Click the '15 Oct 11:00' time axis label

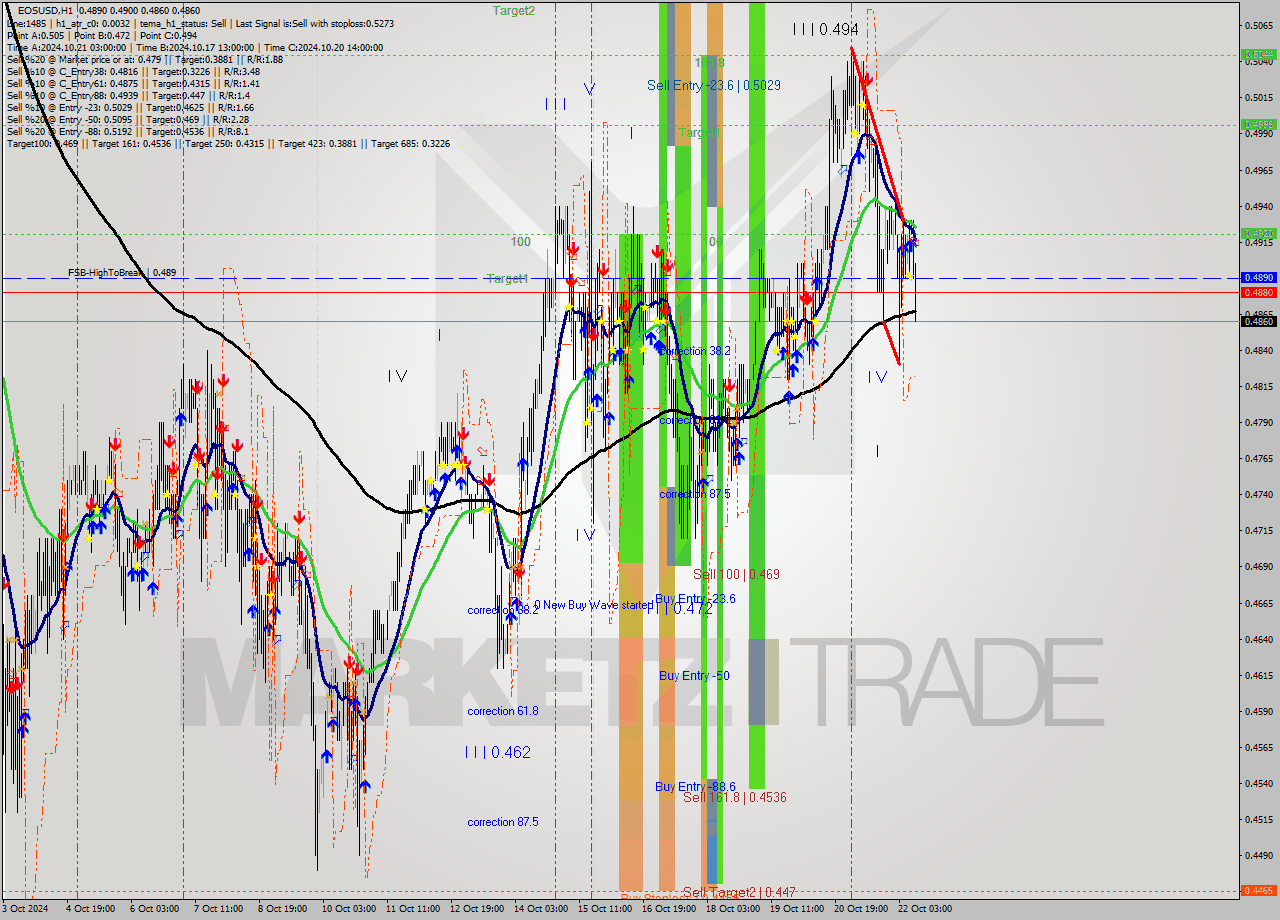pyautogui.click(x=604, y=909)
